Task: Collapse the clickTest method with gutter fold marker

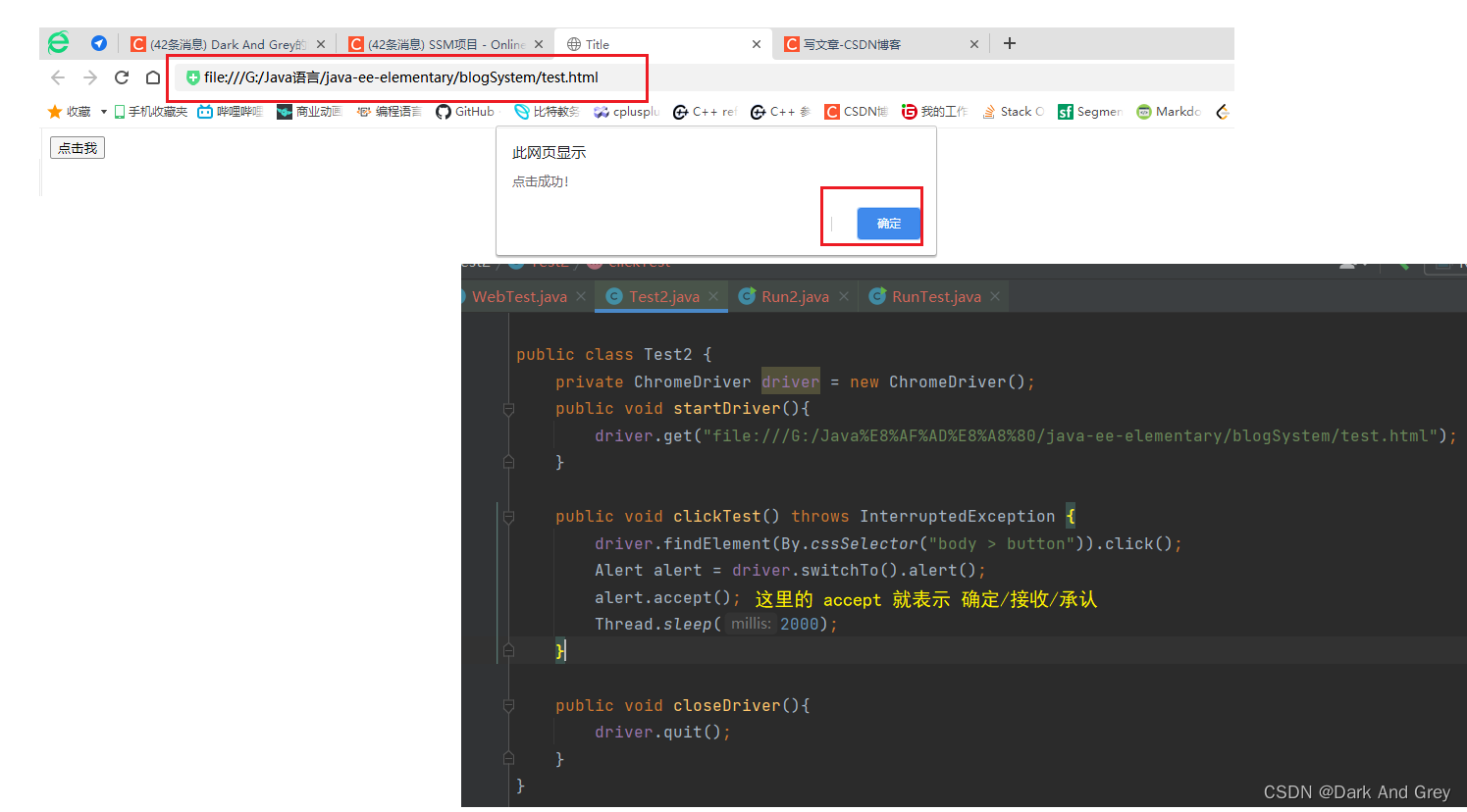Action: click(508, 517)
